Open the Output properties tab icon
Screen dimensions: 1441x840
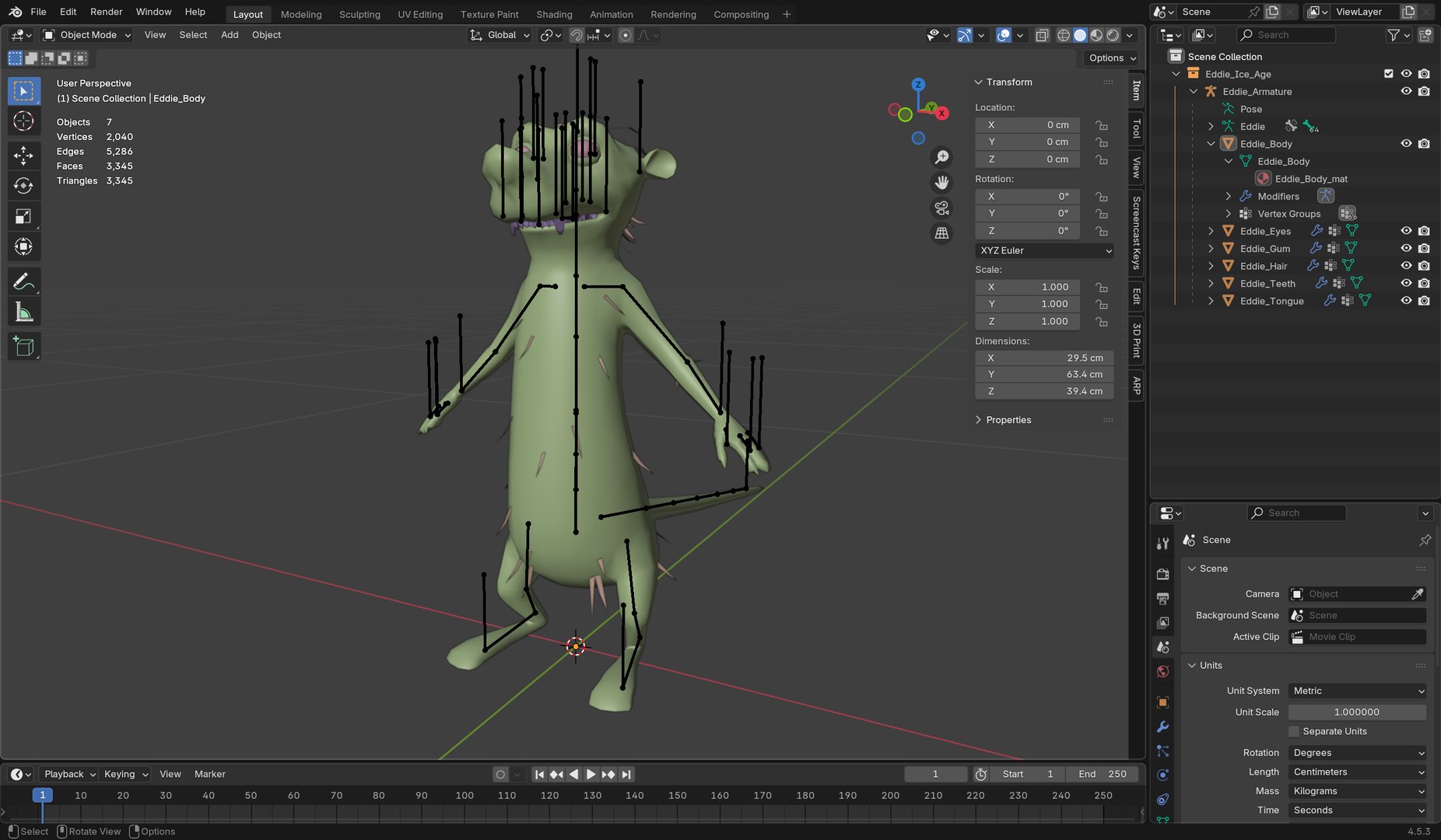point(1163,598)
